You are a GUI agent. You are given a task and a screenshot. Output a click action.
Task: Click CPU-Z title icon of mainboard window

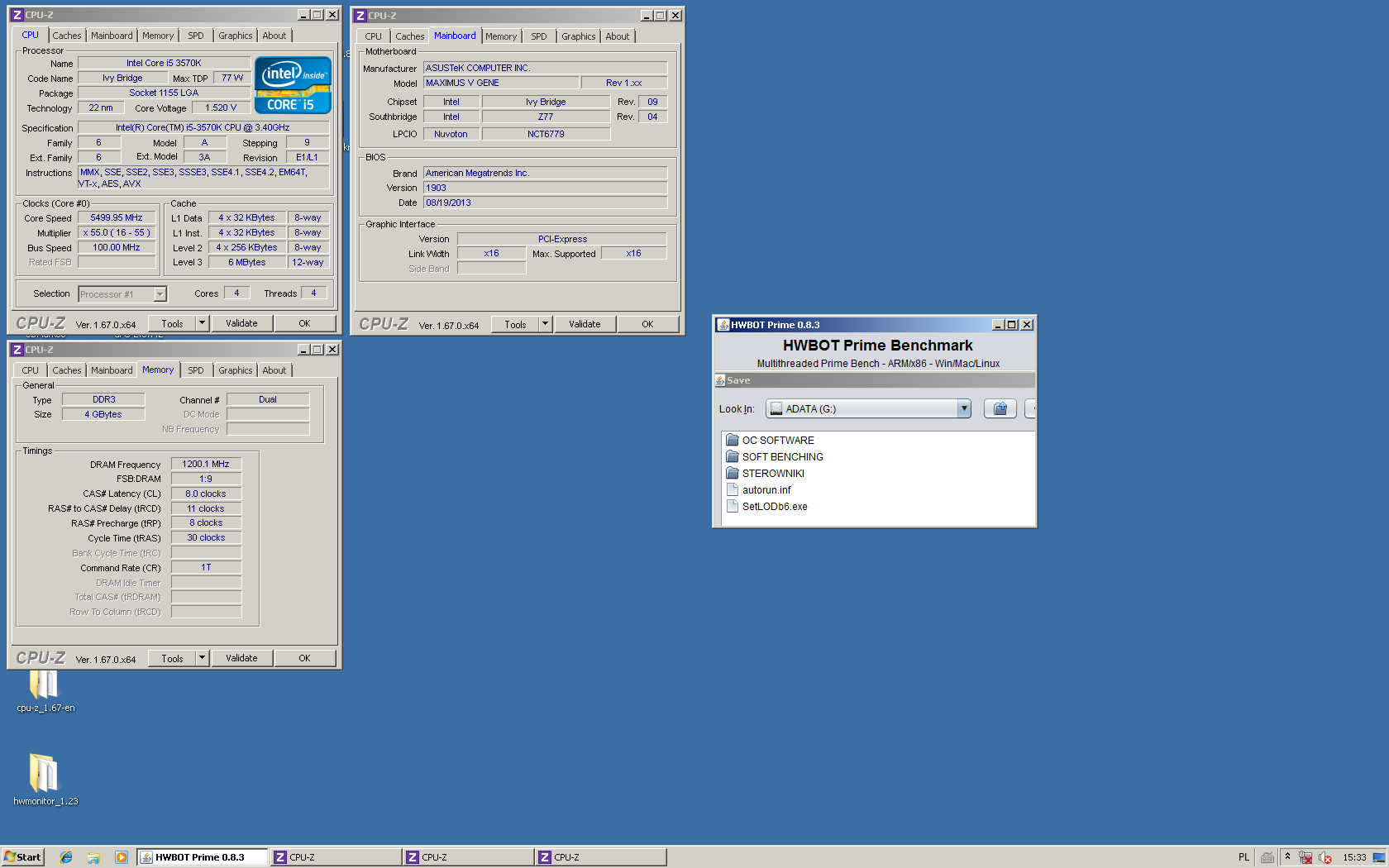(360, 16)
